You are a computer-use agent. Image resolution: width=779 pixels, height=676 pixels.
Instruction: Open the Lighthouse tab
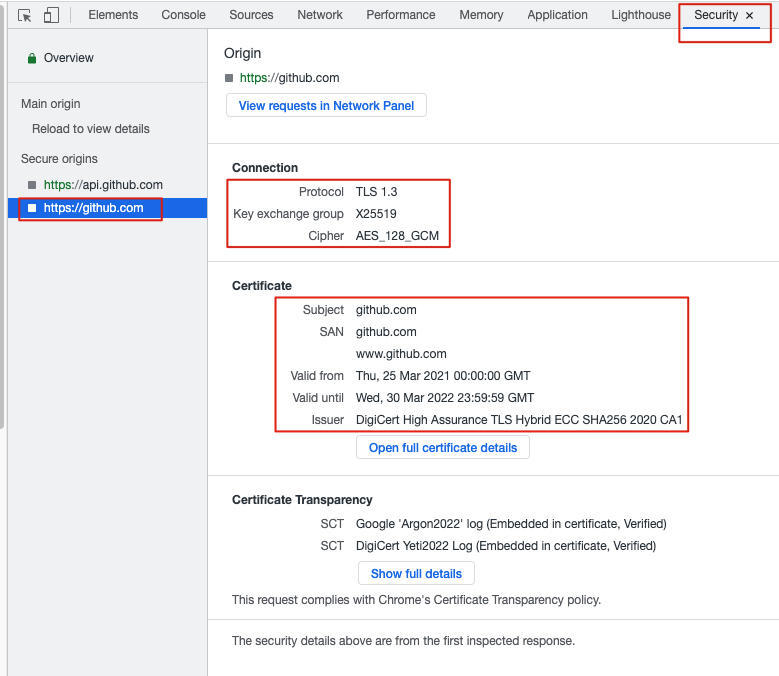point(641,15)
